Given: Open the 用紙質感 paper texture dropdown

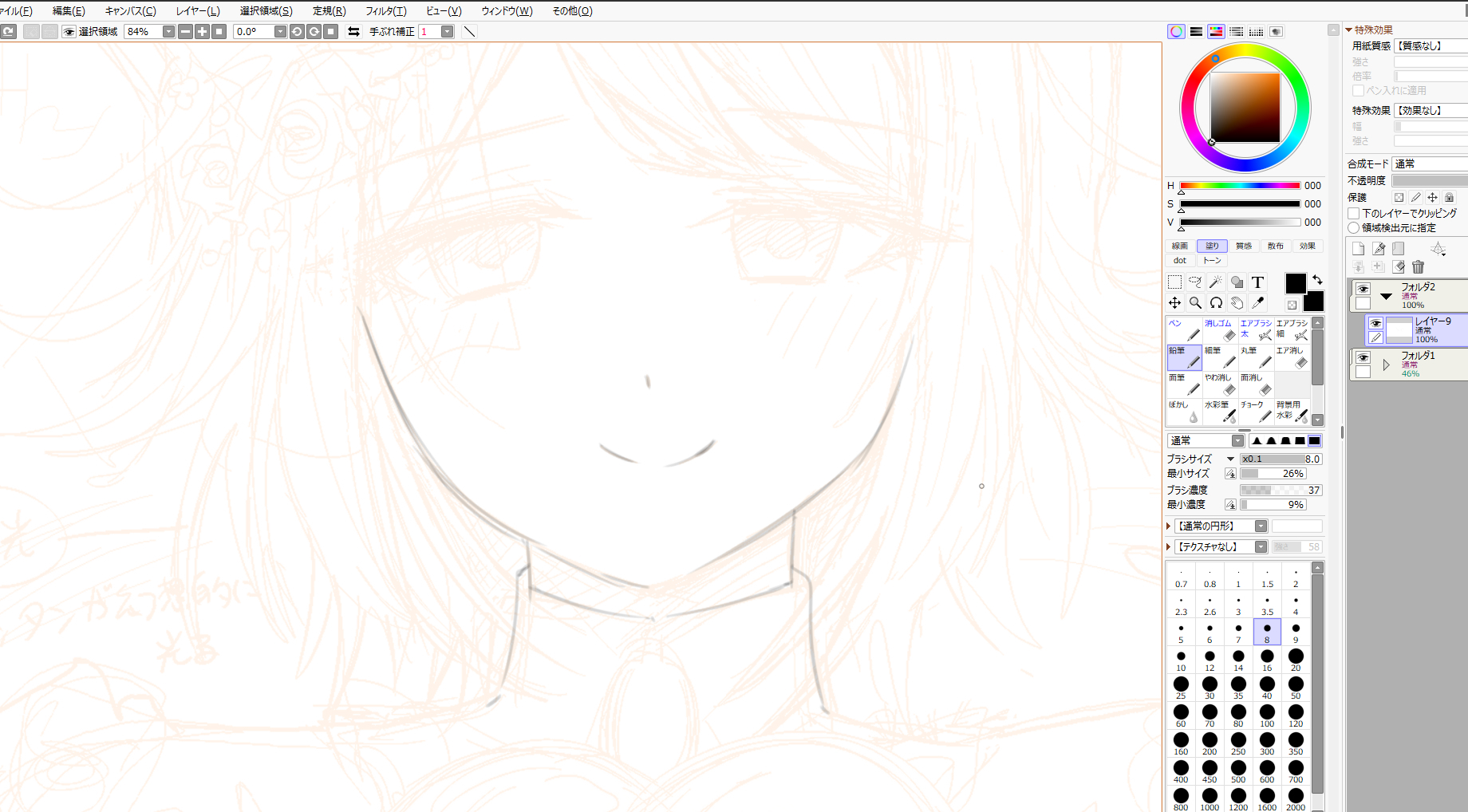Looking at the screenshot, I should (x=1431, y=46).
